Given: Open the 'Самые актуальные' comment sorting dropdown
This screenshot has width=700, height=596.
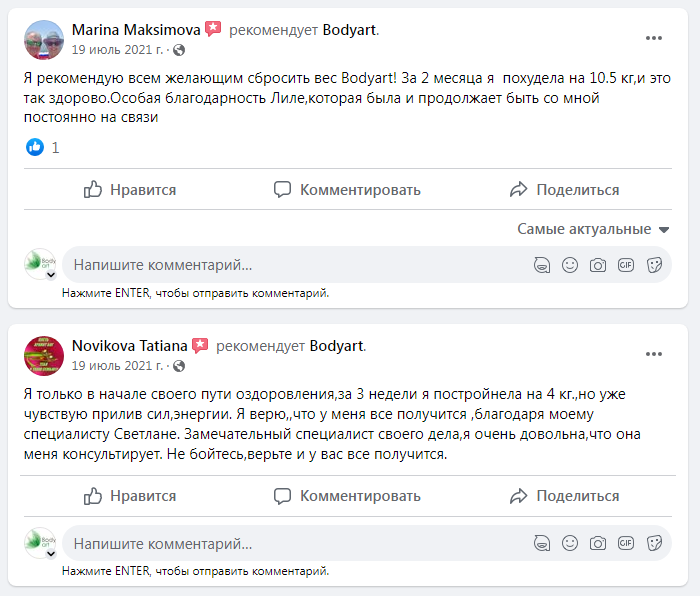Looking at the screenshot, I should coord(592,229).
